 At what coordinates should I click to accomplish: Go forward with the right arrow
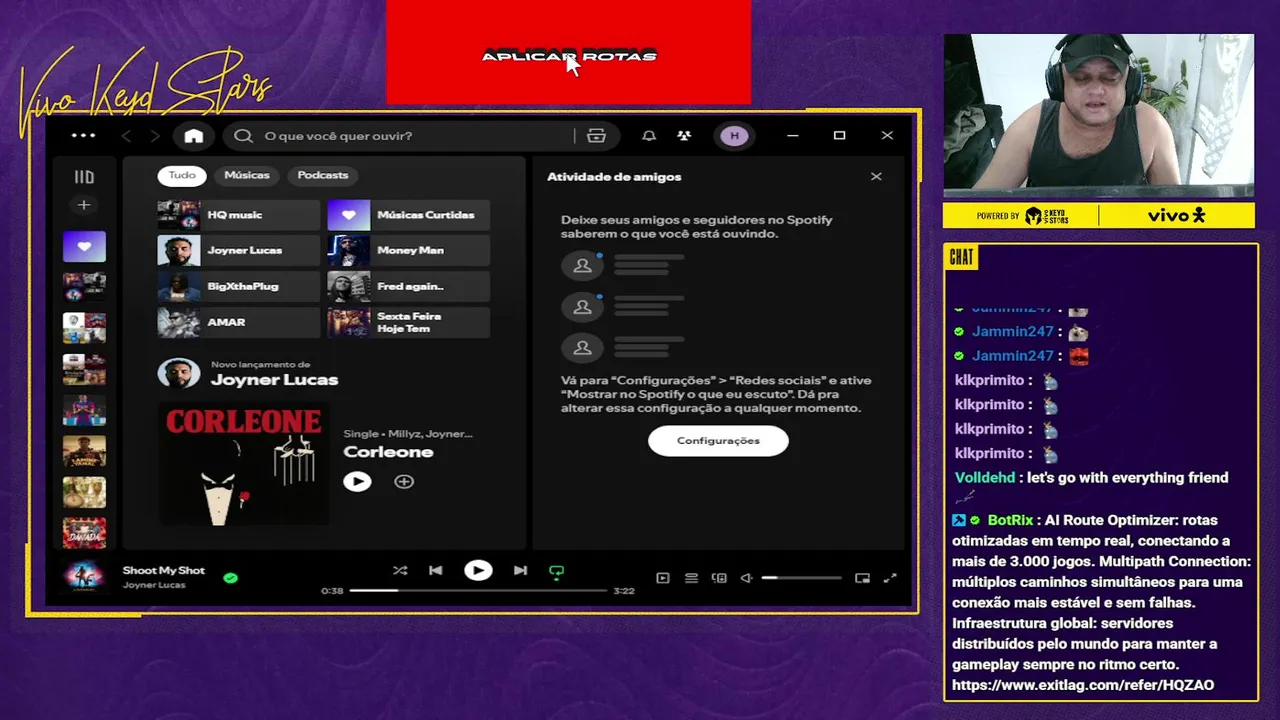[x=155, y=136]
